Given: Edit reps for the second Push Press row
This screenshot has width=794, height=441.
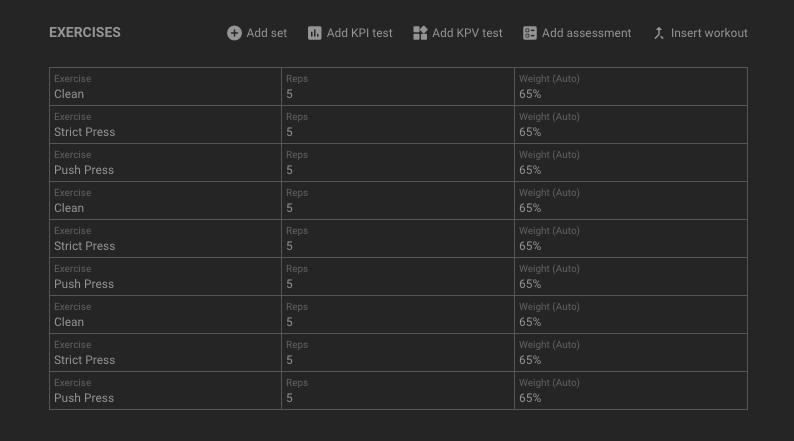Looking at the screenshot, I should (x=398, y=276).
